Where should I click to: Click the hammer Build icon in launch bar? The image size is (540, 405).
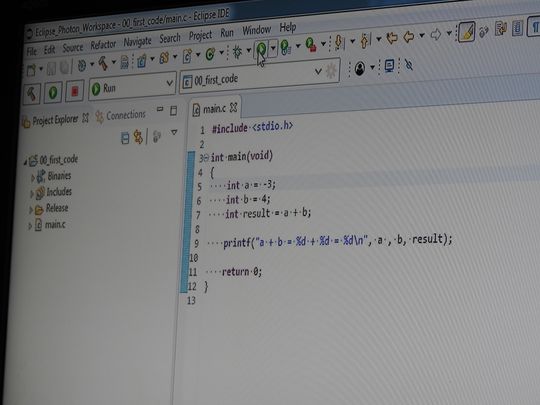click(32, 93)
